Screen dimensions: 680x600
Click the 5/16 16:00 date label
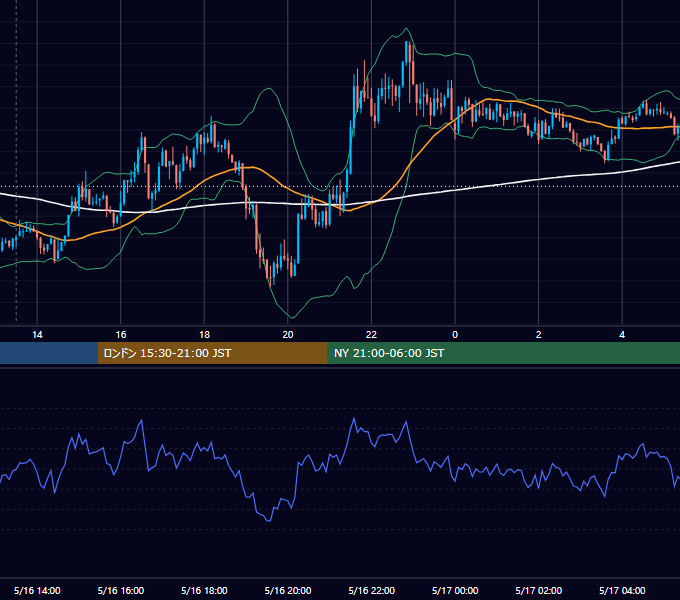tap(121, 590)
